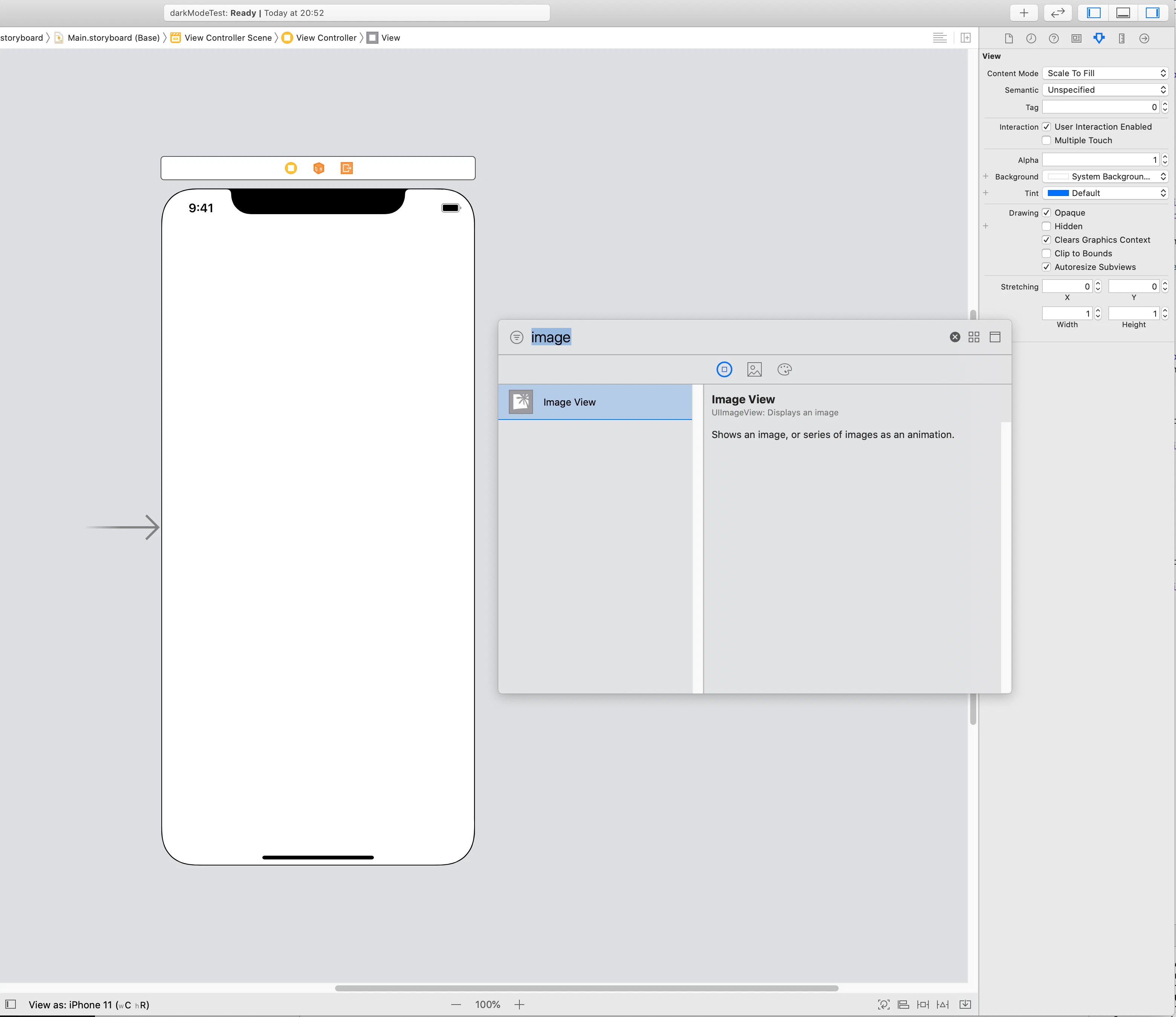Show the Color palette library tab
This screenshot has height=1017, width=1176.
tap(784, 369)
